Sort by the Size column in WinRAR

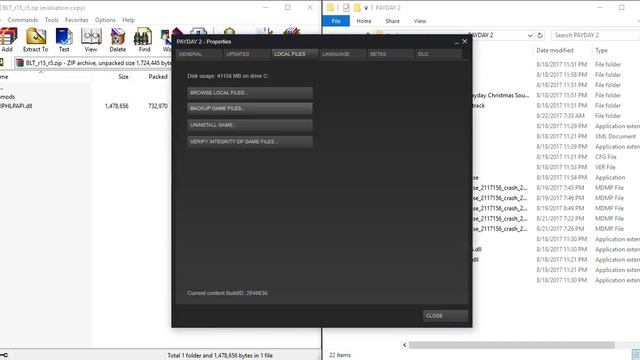pyautogui.click(x=123, y=76)
